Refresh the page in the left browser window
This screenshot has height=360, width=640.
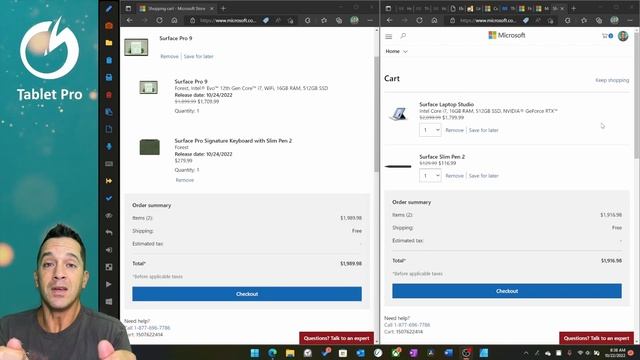(159, 20)
